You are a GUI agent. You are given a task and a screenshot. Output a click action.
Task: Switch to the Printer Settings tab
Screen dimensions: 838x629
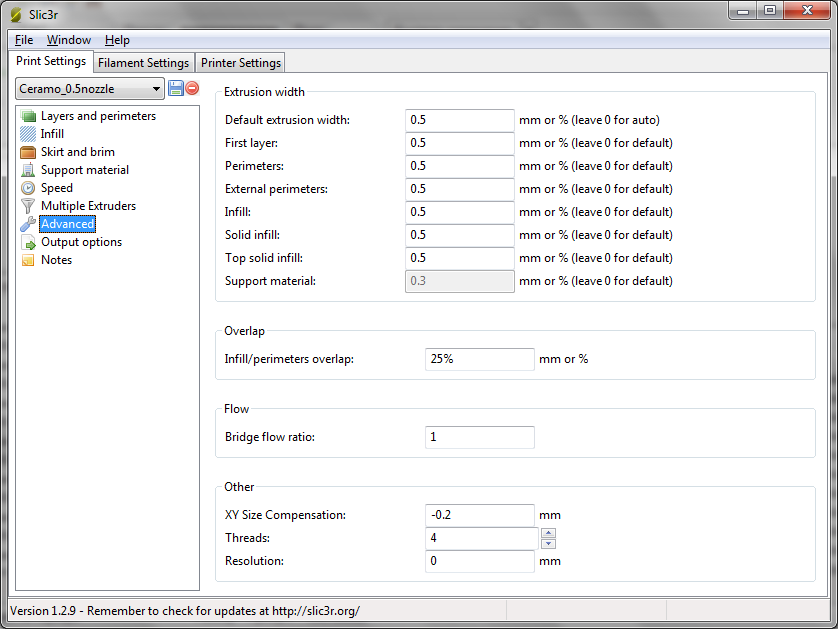[x=240, y=63]
